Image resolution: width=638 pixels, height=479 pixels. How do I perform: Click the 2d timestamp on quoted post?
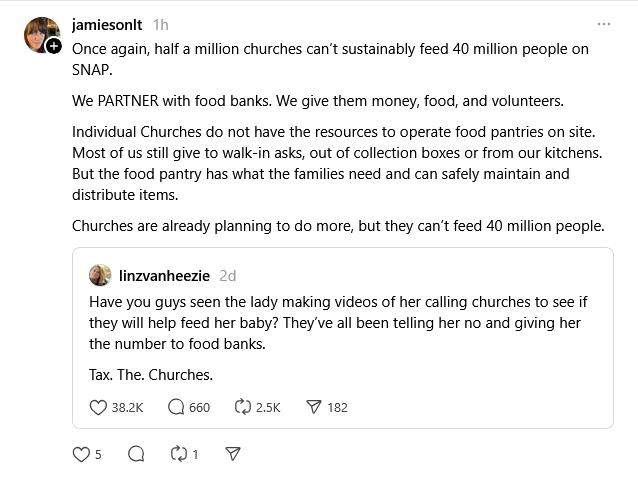tap(228, 275)
